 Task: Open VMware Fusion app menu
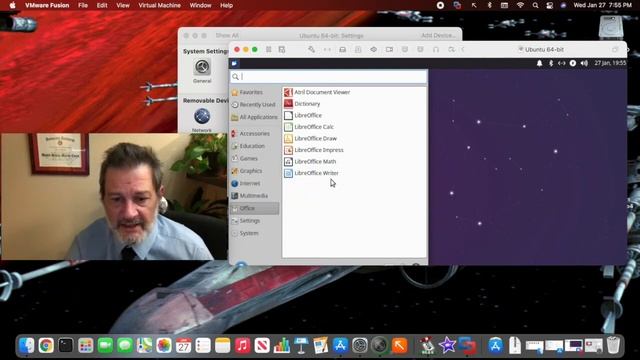(47, 5)
